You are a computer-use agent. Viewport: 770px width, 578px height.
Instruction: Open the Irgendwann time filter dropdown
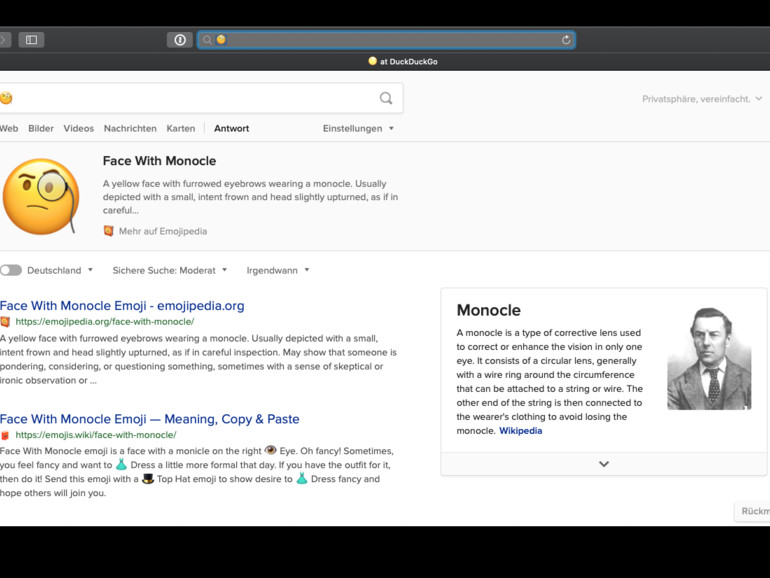278,270
